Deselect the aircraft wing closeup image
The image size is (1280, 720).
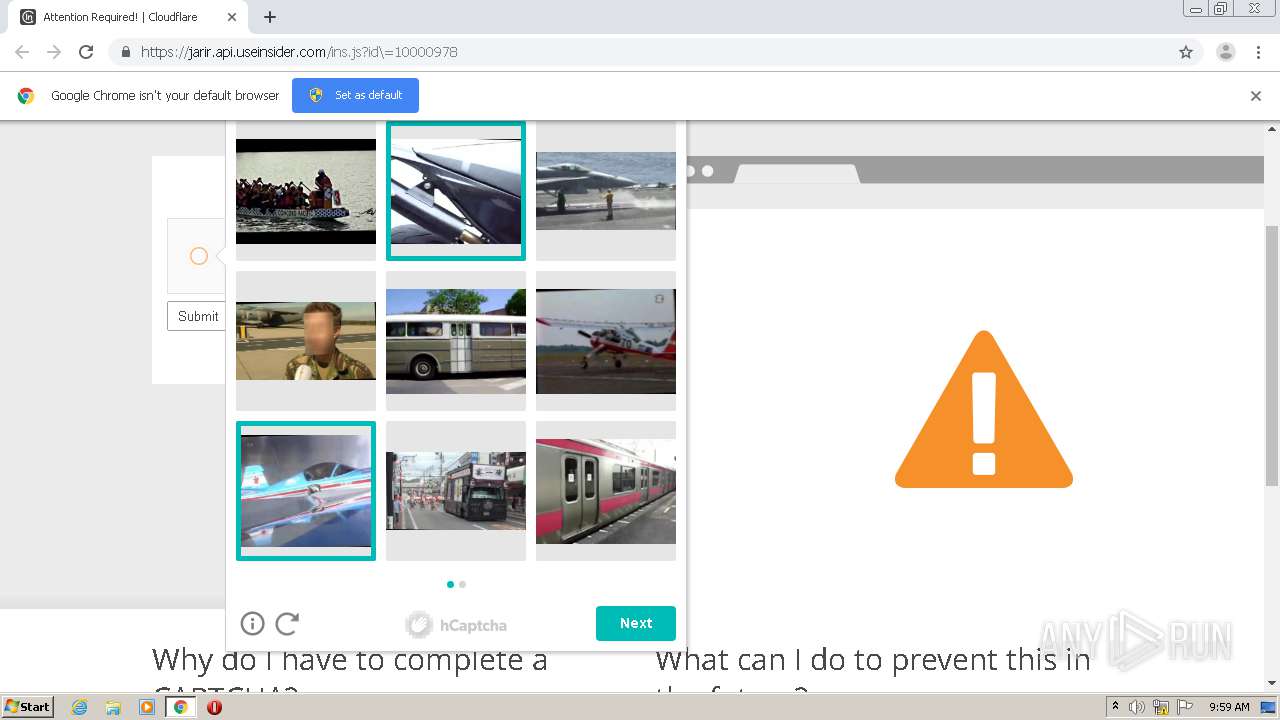(456, 191)
